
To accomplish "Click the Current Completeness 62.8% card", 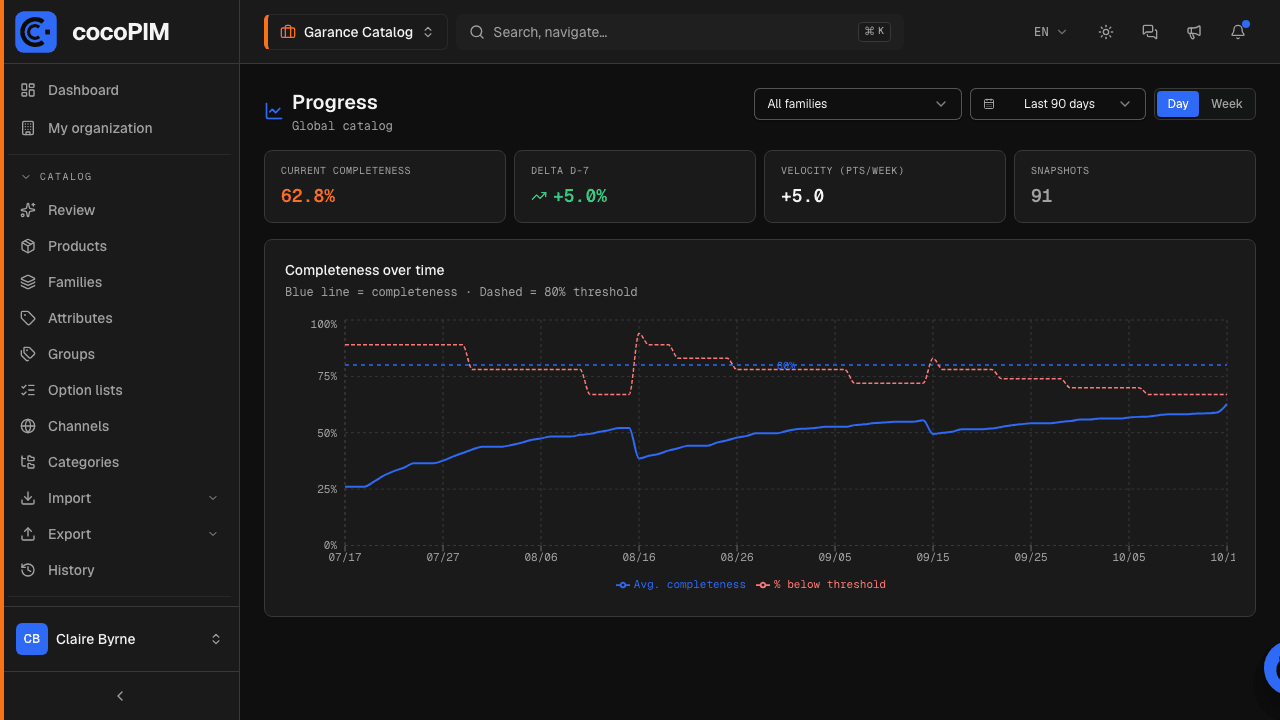I will [385, 186].
